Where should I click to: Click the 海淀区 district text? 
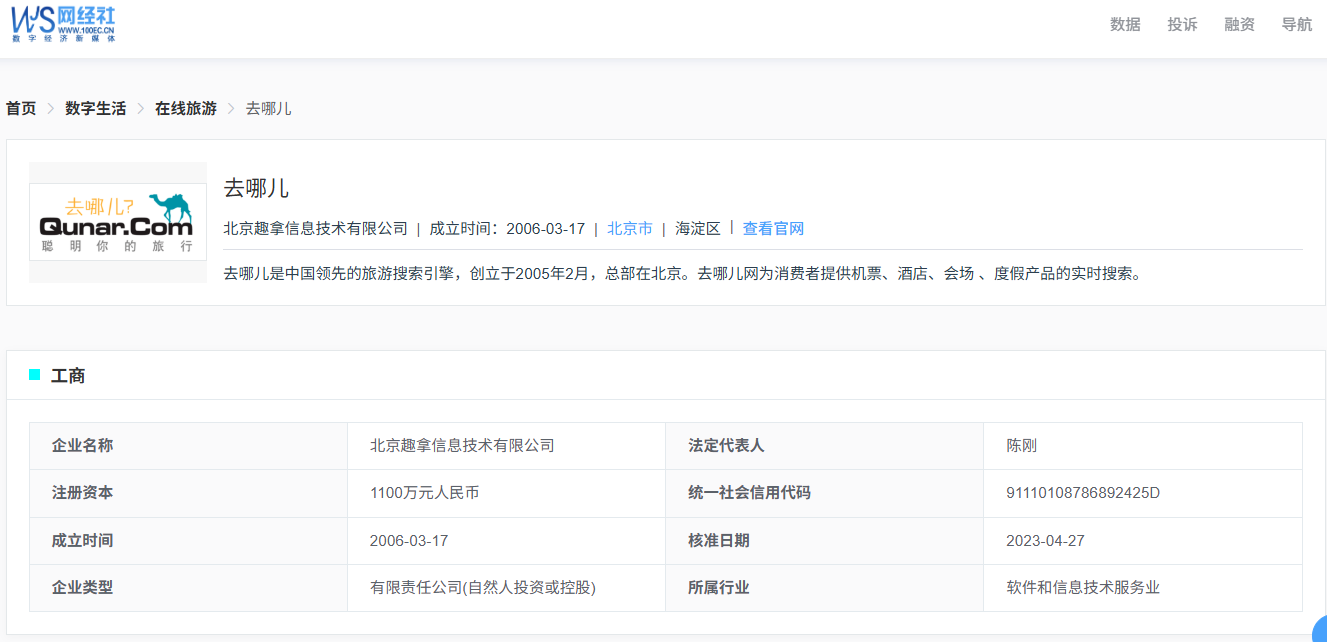pos(698,228)
